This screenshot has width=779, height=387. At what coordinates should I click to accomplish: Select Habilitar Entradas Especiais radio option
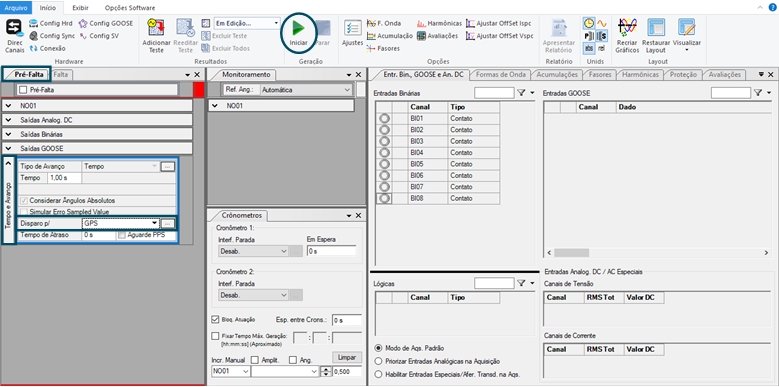tap(379, 375)
